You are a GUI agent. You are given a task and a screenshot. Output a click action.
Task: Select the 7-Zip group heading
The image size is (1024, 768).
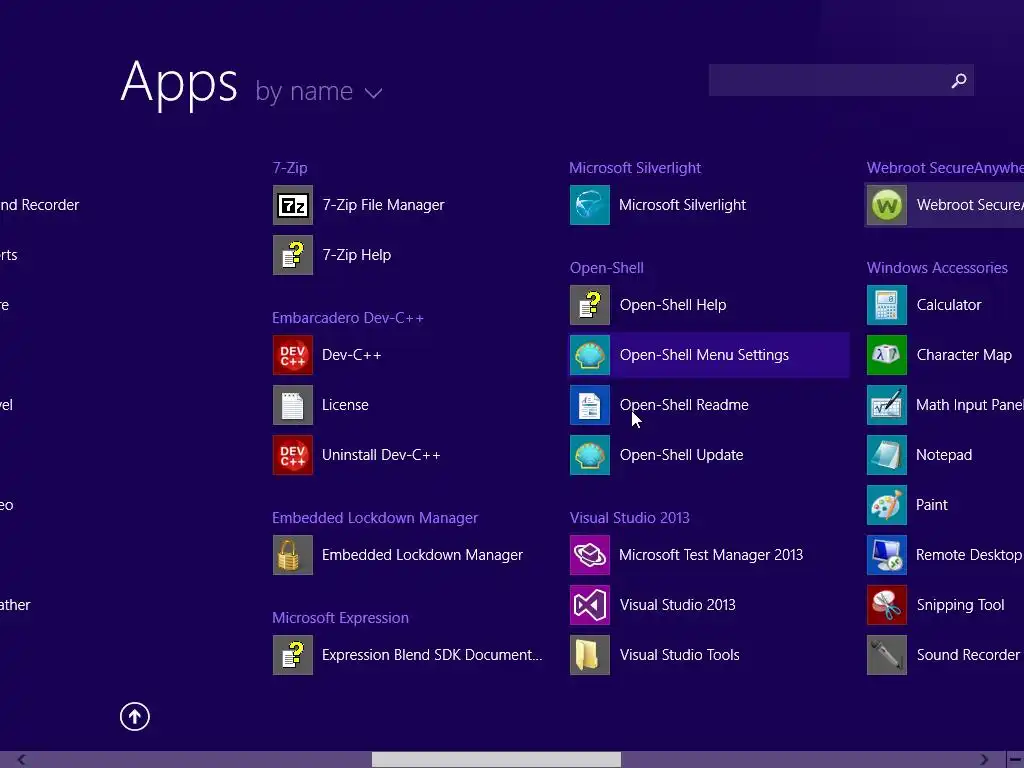point(290,168)
